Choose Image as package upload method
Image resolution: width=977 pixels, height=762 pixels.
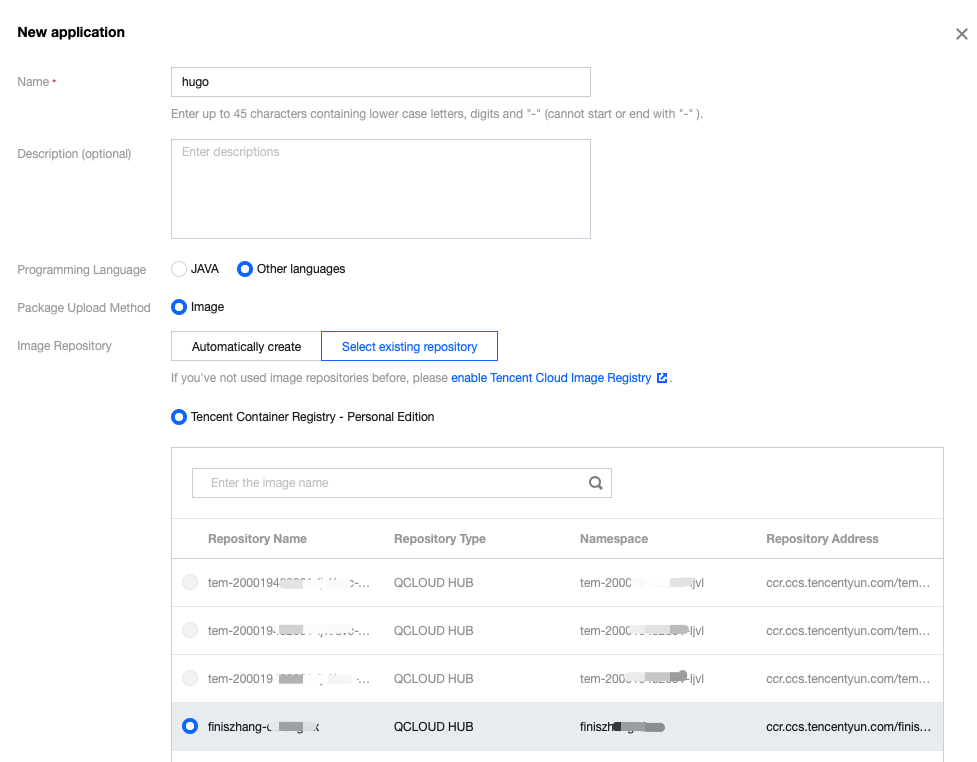pyautogui.click(x=178, y=307)
